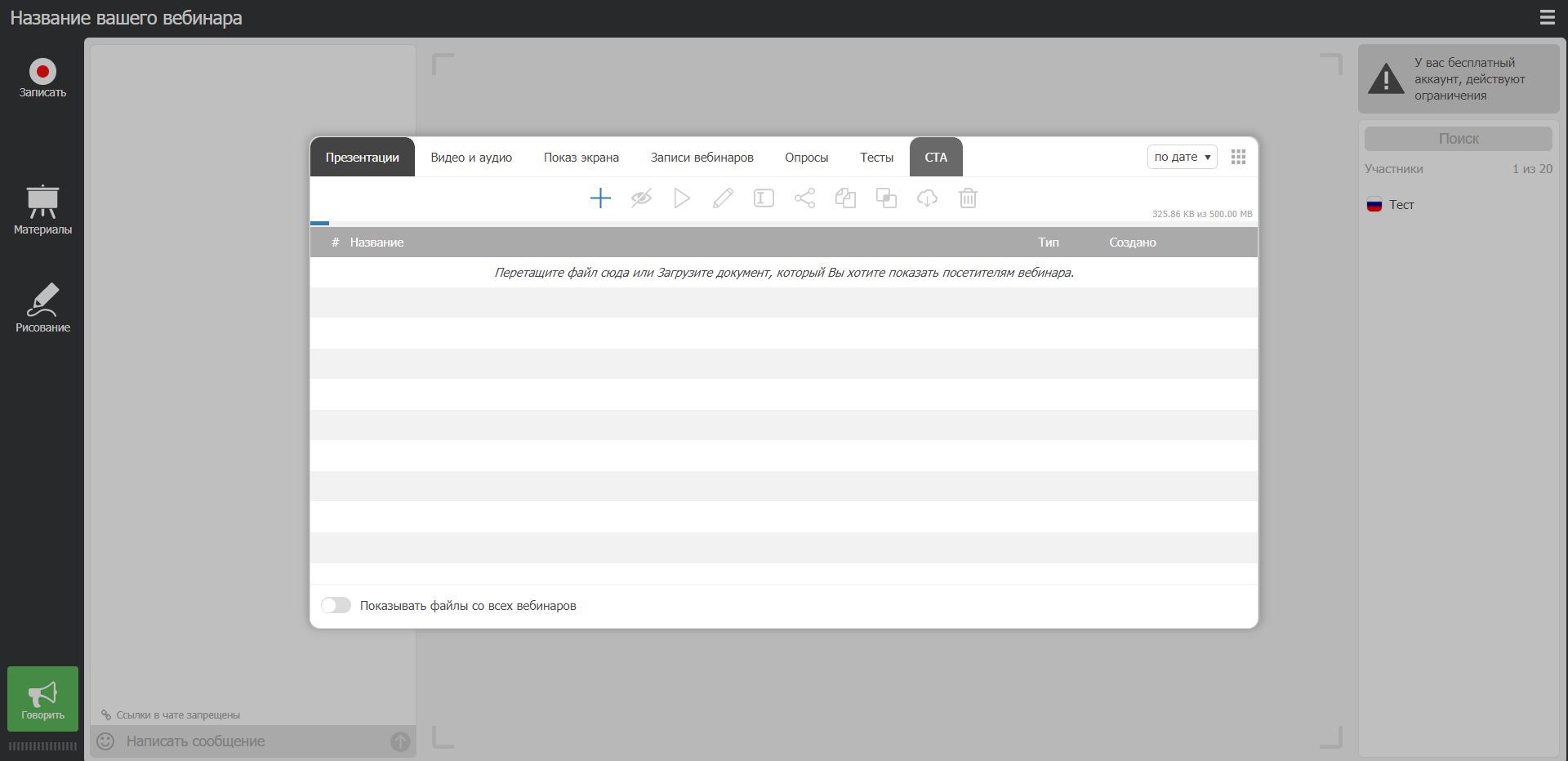Click the pencil edit icon in toolbar
The height and width of the screenshot is (761, 1568).
pyautogui.click(x=723, y=198)
